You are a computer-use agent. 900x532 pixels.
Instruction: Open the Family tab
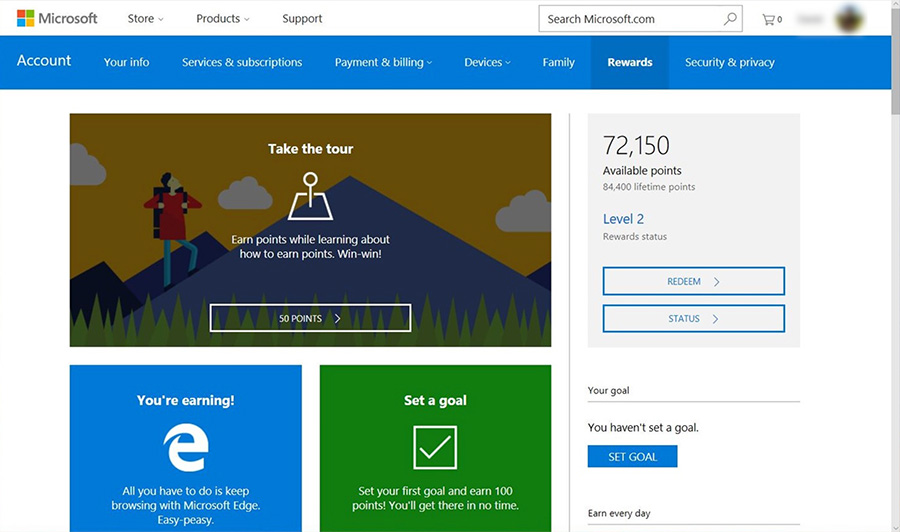(x=558, y=62)
